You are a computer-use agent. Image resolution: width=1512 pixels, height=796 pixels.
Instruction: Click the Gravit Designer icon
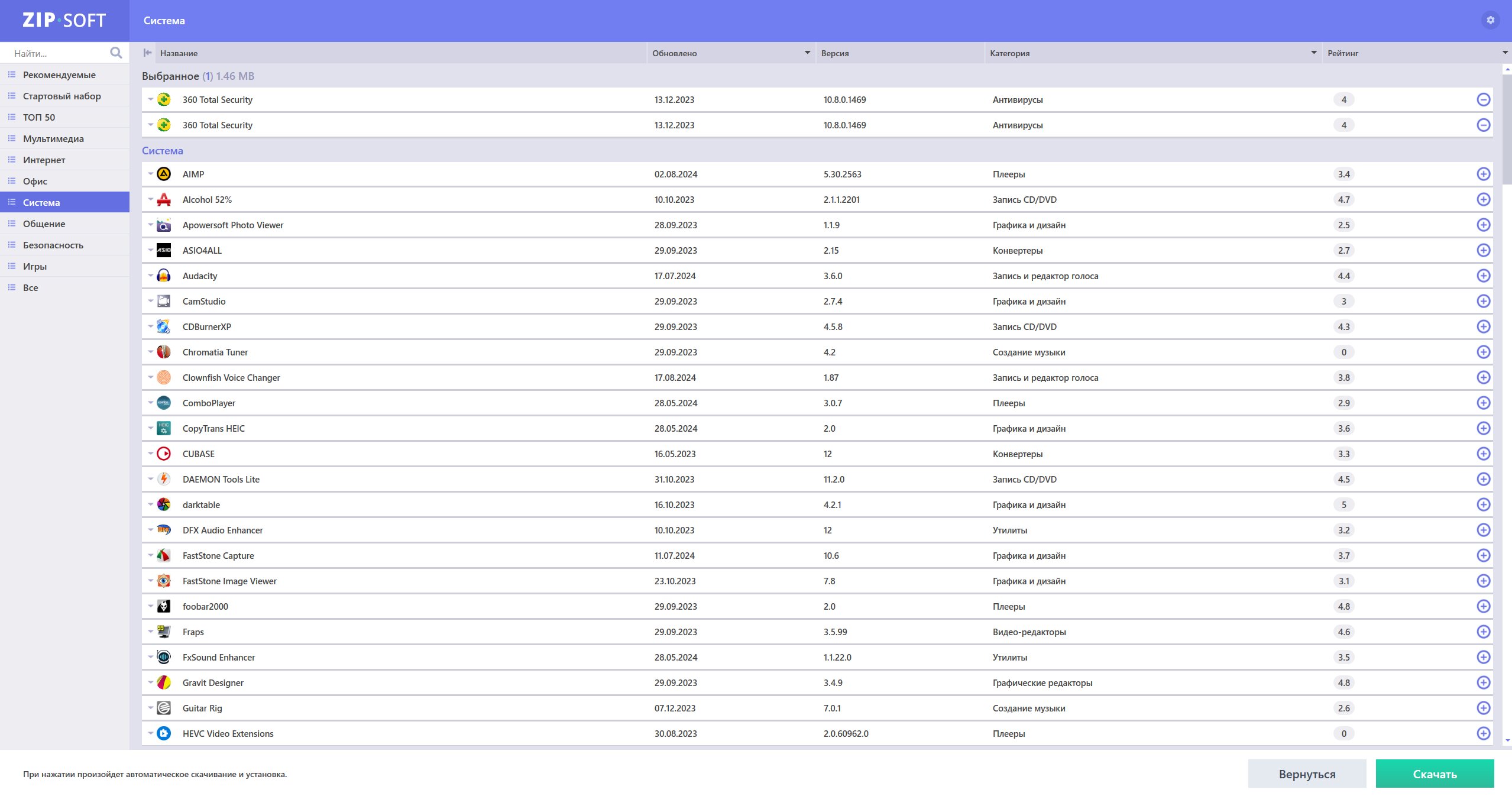tap(164, 682)
